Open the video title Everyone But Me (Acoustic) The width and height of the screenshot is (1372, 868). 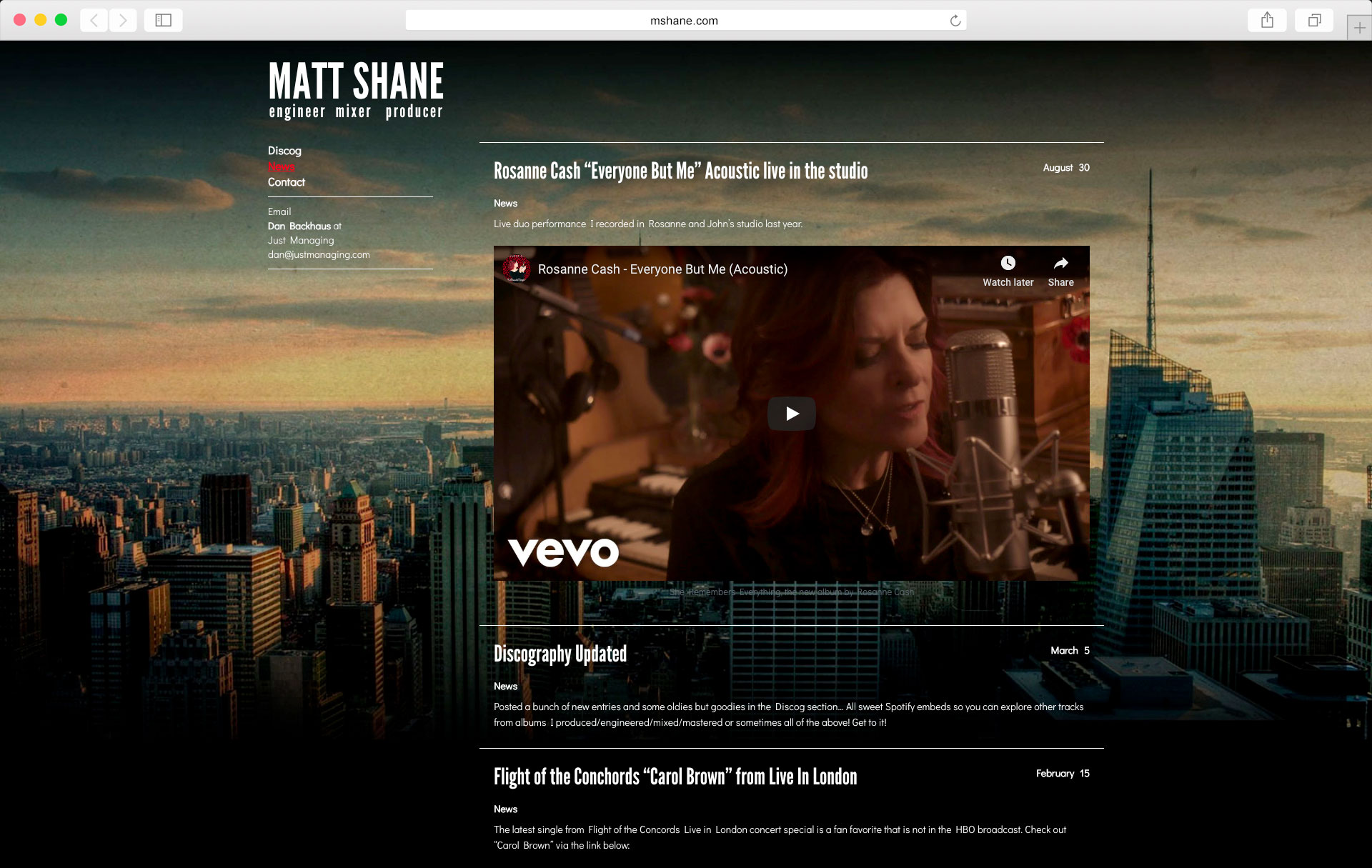click(x=662, y=269)
